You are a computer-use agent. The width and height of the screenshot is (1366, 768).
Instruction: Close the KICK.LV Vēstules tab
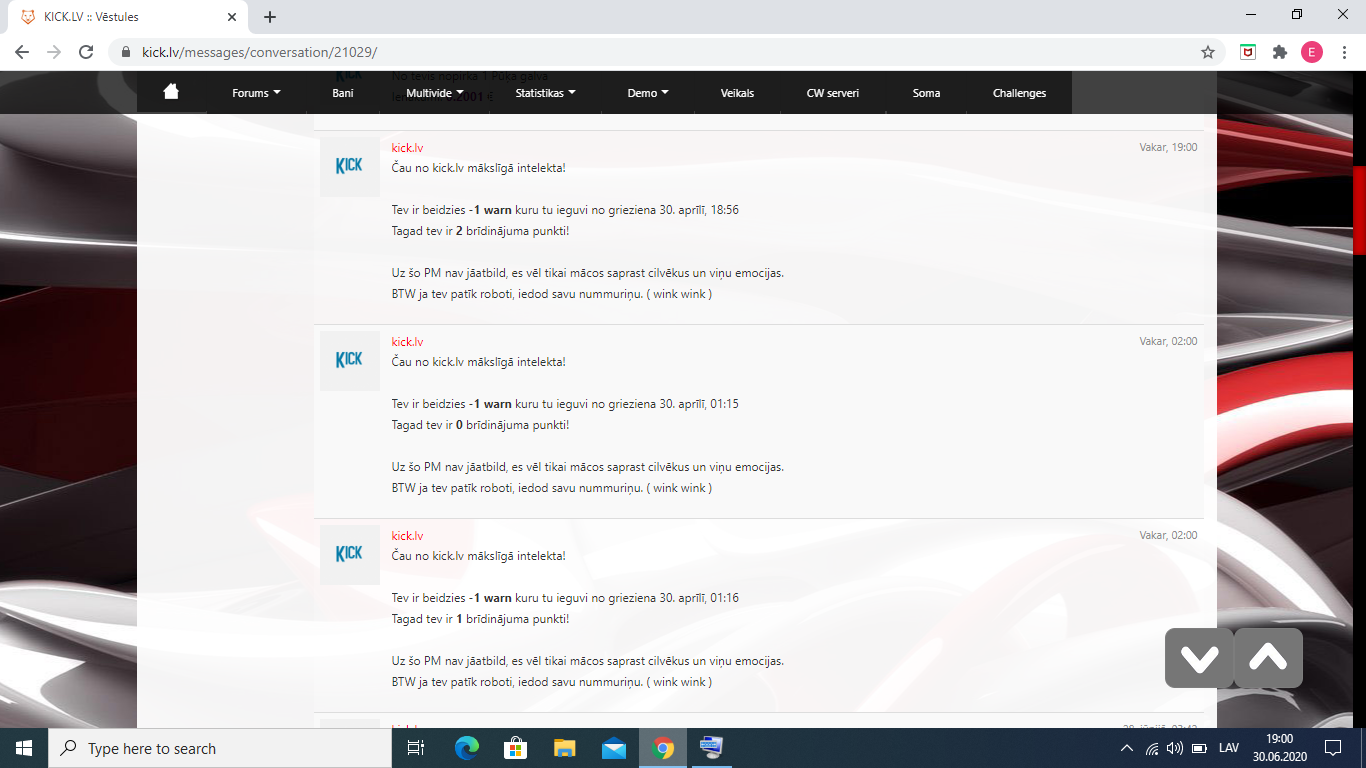[x=232, y=17]
